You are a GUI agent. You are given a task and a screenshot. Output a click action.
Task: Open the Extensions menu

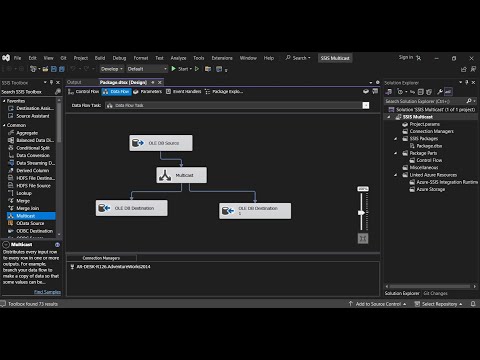tap(222, 58)
